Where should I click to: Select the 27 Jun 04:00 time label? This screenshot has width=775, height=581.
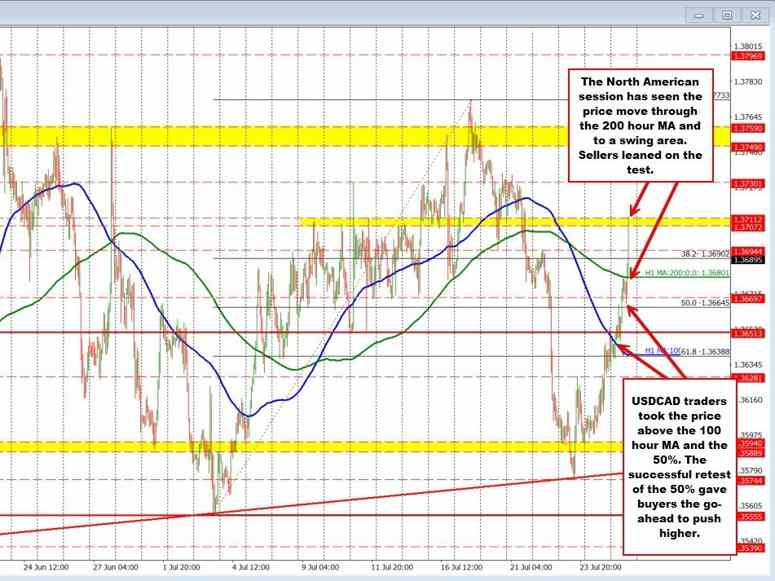point(116,567)
